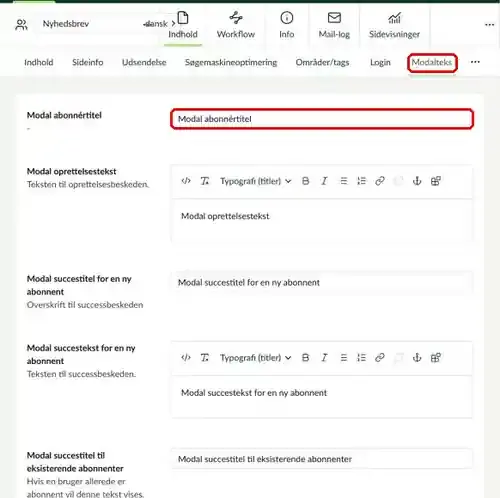Screen dimensions: 500x498
Task: Switch to the Indhold sub-tab
Action: [39, 62]
